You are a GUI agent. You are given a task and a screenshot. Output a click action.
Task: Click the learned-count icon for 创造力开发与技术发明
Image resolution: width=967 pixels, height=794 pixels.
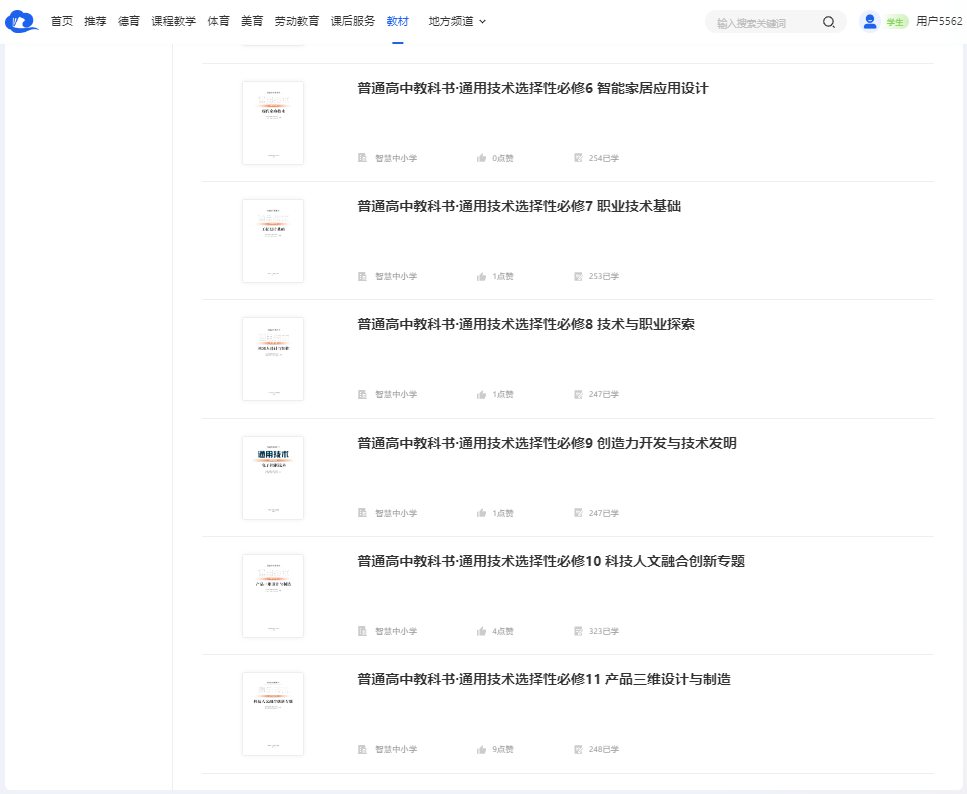[x=578, y=513]
